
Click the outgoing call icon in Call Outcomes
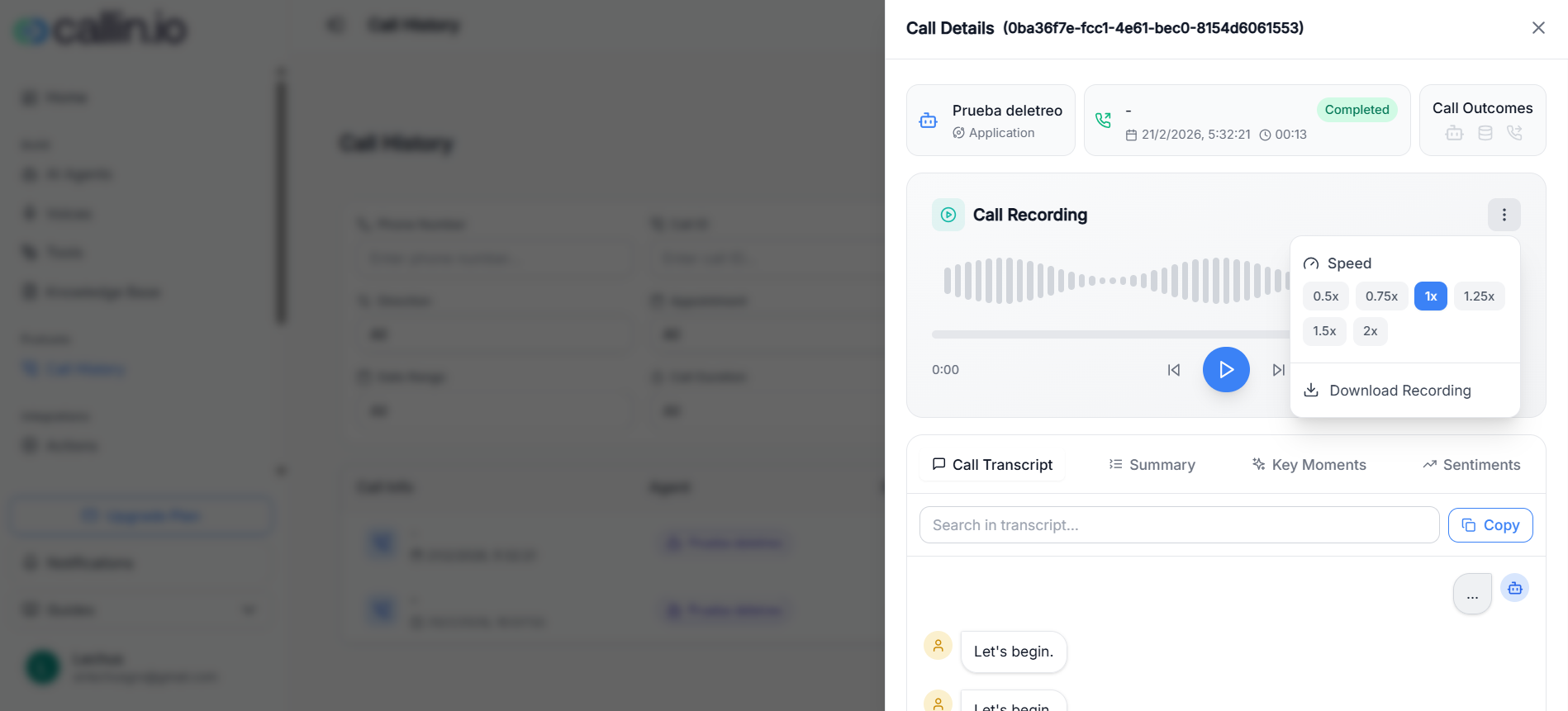1515,132
